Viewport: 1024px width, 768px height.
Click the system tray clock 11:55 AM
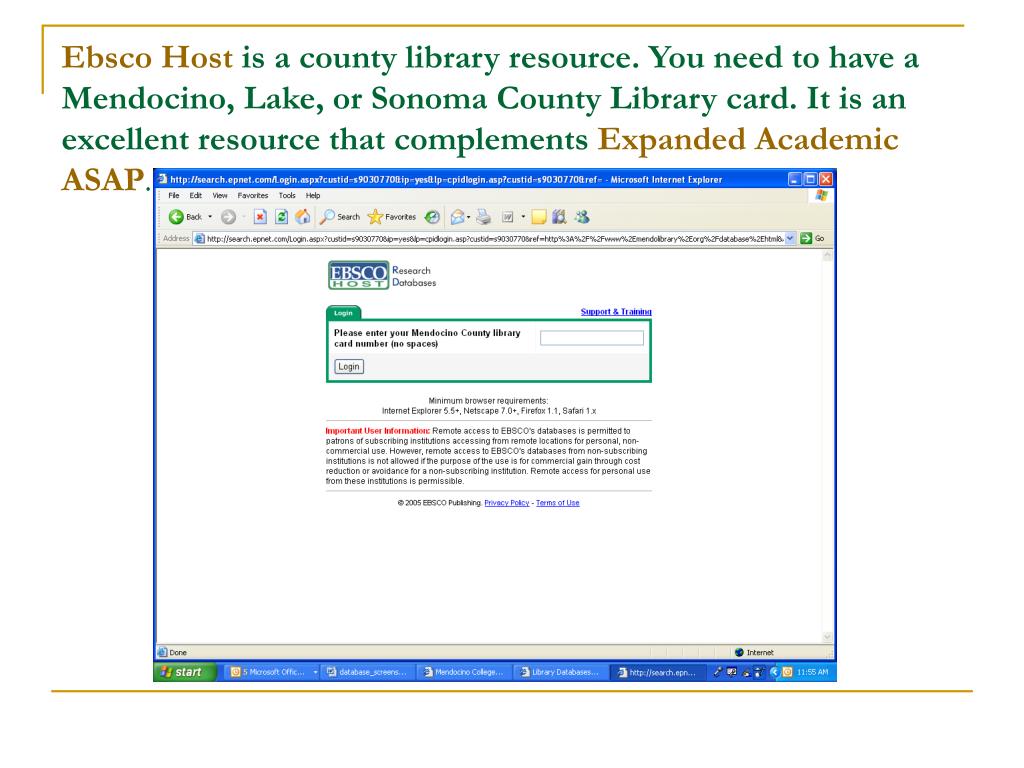[x=812, y=672]
